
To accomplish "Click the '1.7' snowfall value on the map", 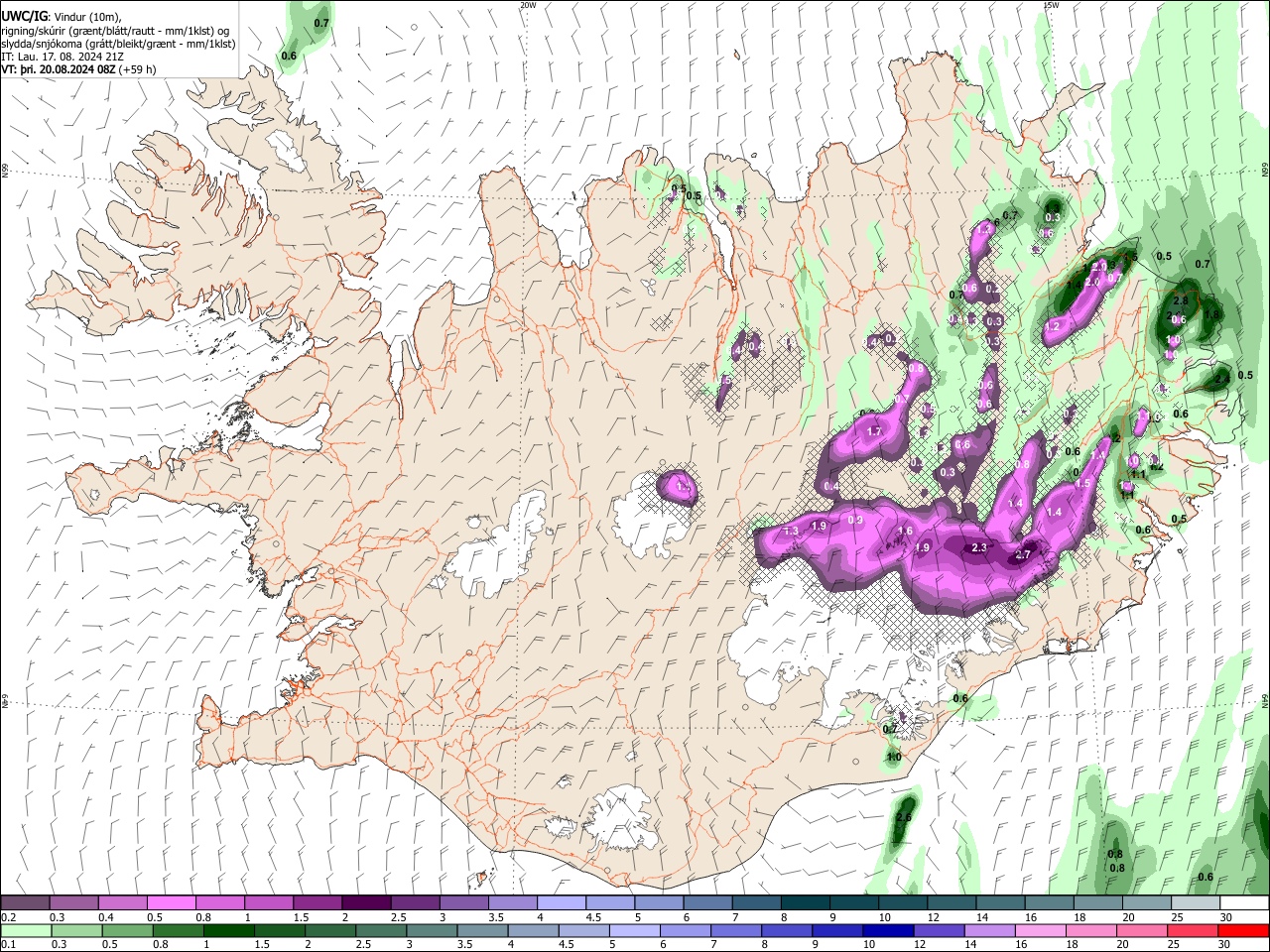I will coord(874,432).
